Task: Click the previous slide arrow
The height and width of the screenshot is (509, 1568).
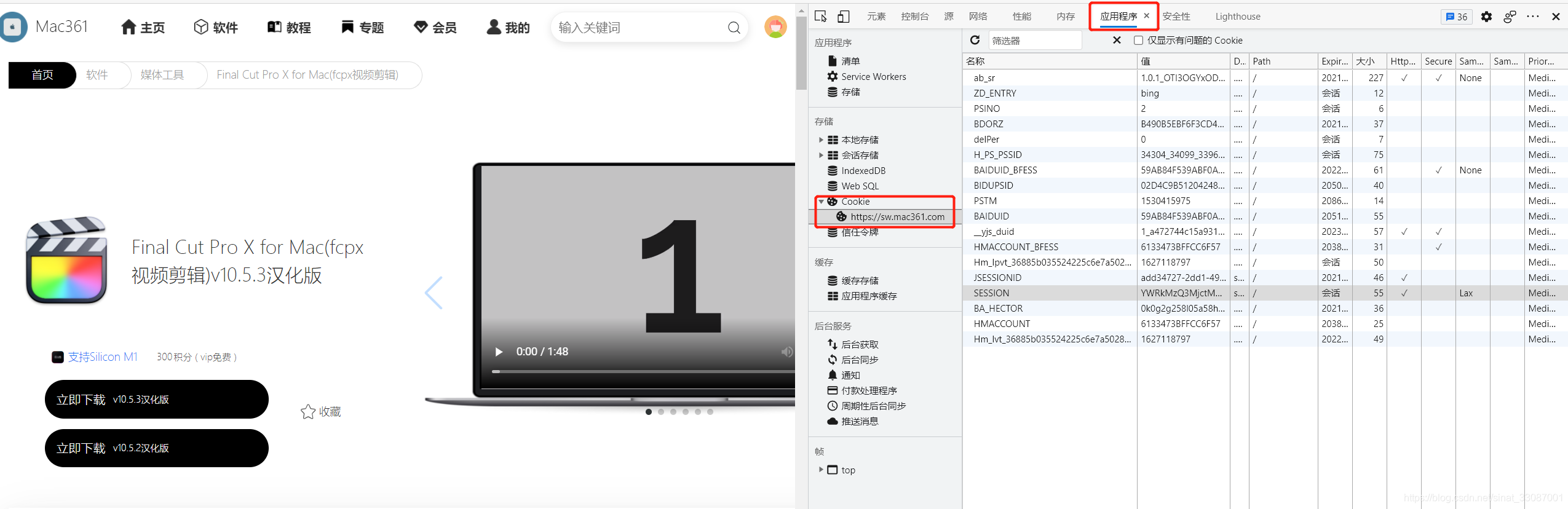Action: (434, 293)
